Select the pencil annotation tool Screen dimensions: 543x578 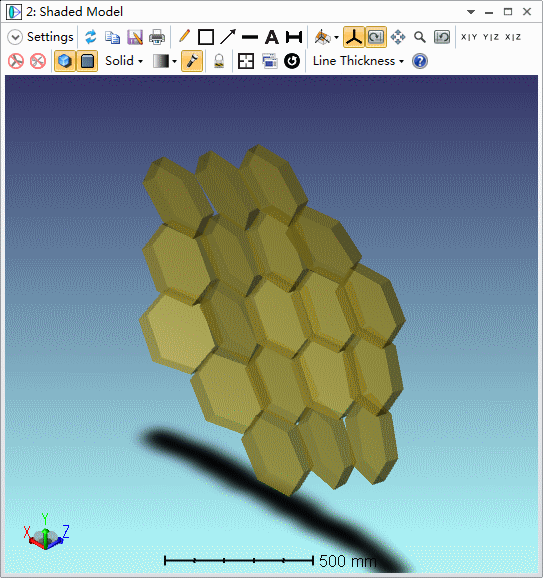pos(184,37)
